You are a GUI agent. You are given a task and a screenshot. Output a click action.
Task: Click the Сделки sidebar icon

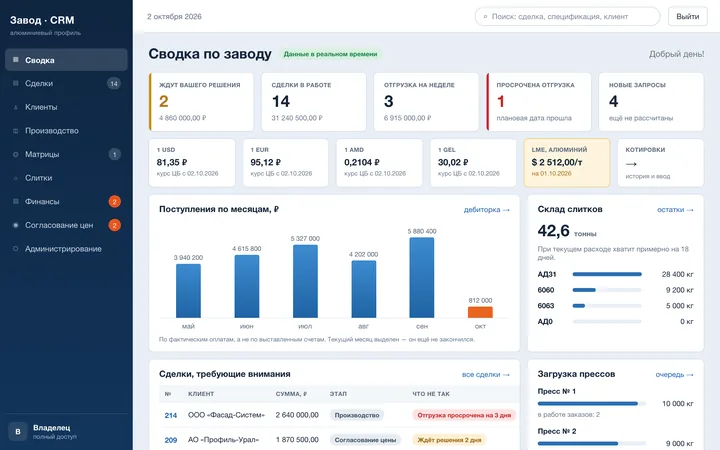click(16, 83)
